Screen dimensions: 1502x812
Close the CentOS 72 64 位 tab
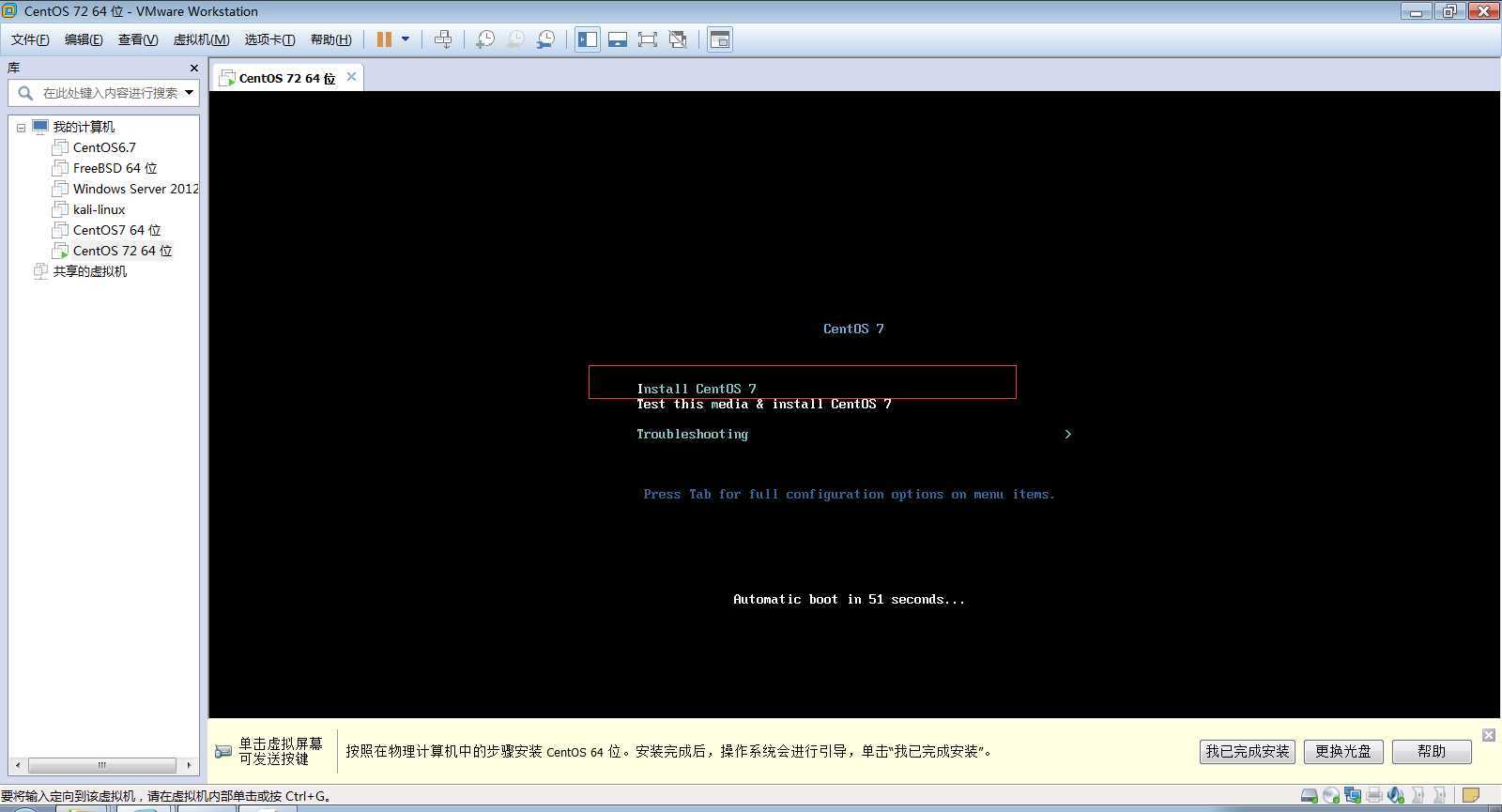pyautogui.click(x=351, y=77)
